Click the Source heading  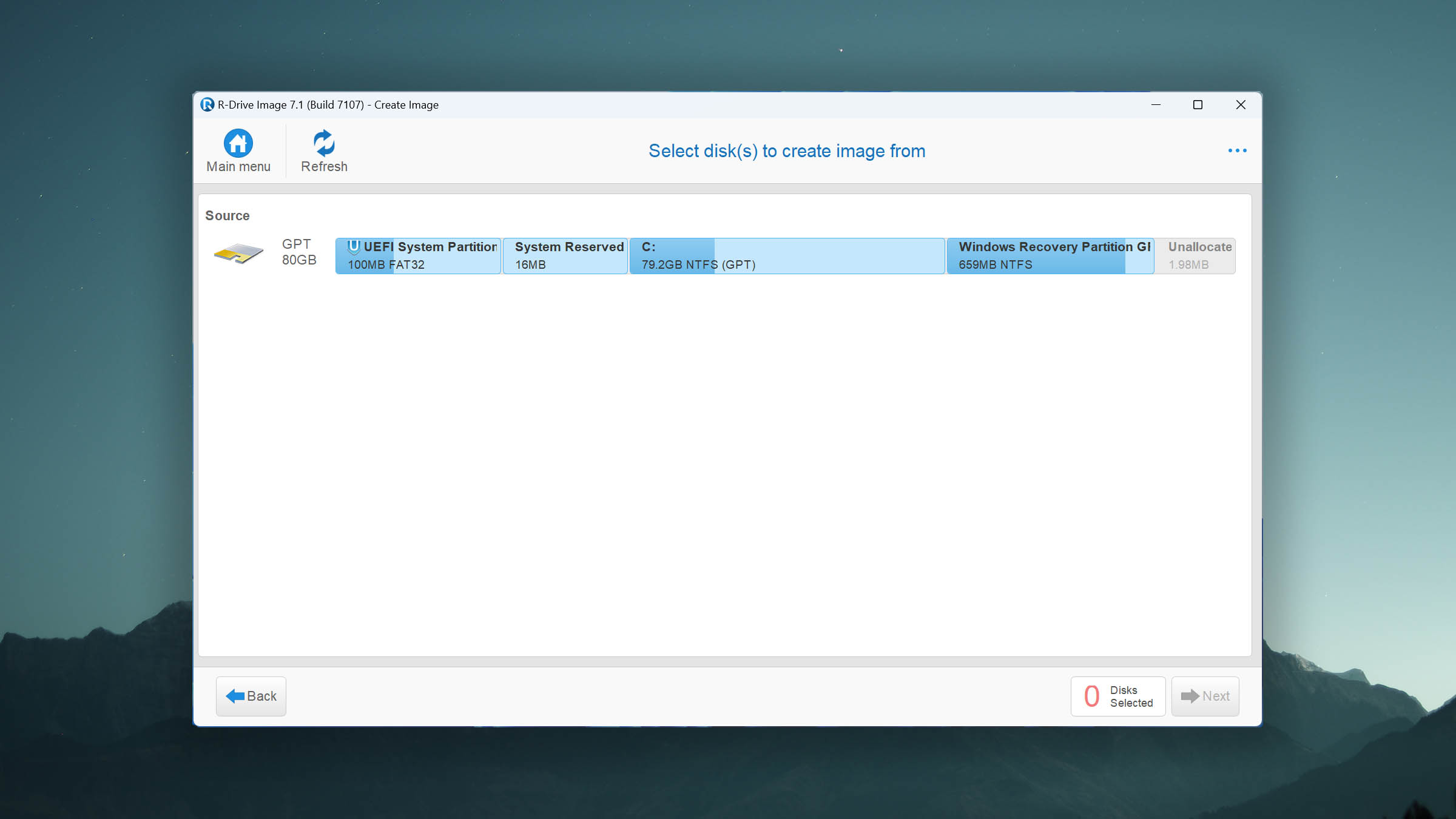point(227,215)
